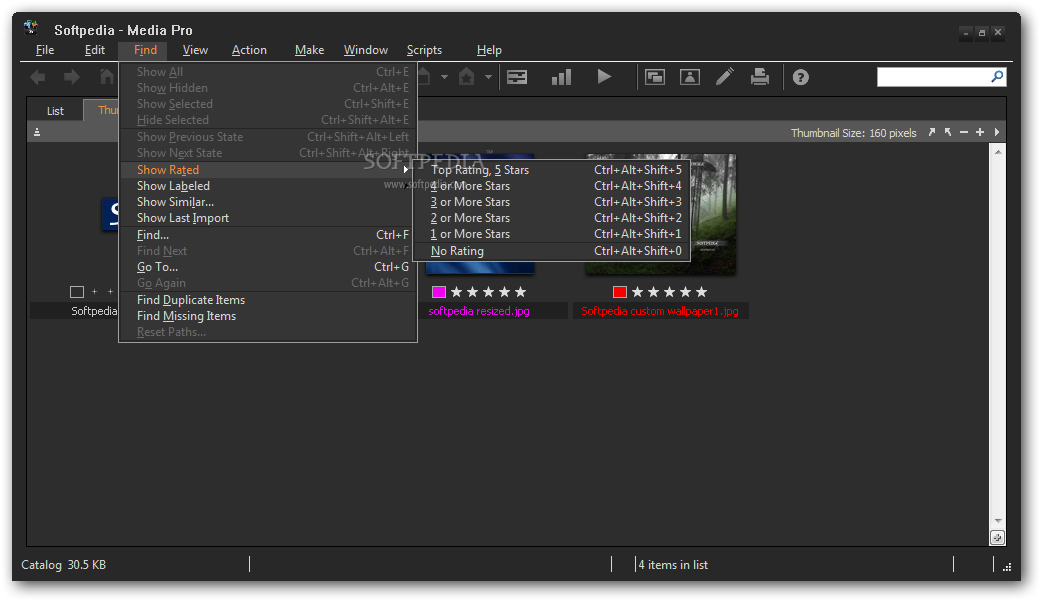Open the View menu
1041x601 pixels.
point(195,50)
